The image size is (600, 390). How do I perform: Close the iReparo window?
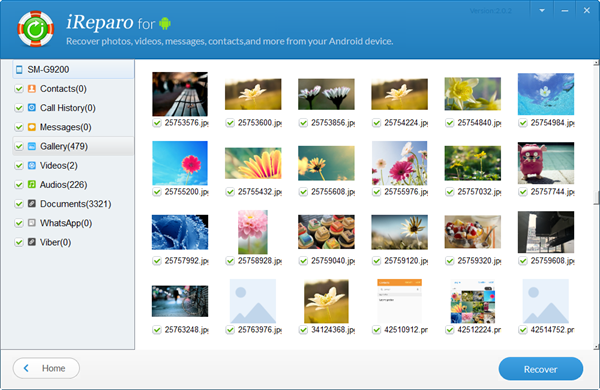(587, 10)
